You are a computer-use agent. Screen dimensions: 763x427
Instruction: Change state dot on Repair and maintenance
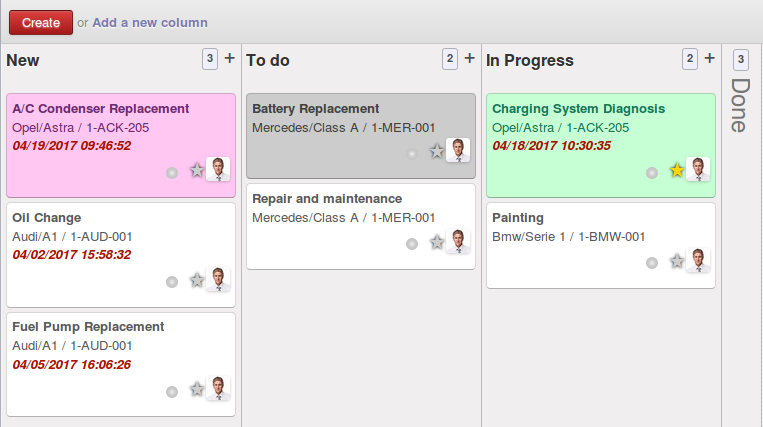pyautogui.click(x=412, y=244)
